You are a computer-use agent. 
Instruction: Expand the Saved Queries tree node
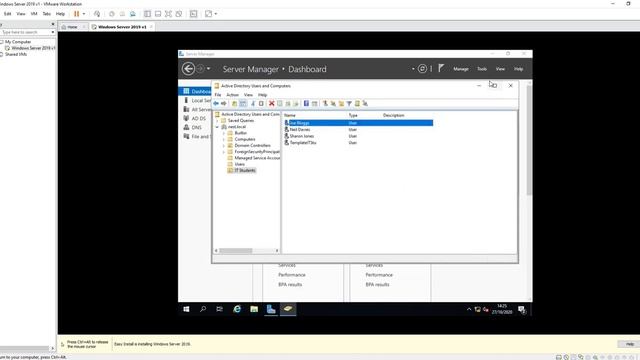pos(217,120)
